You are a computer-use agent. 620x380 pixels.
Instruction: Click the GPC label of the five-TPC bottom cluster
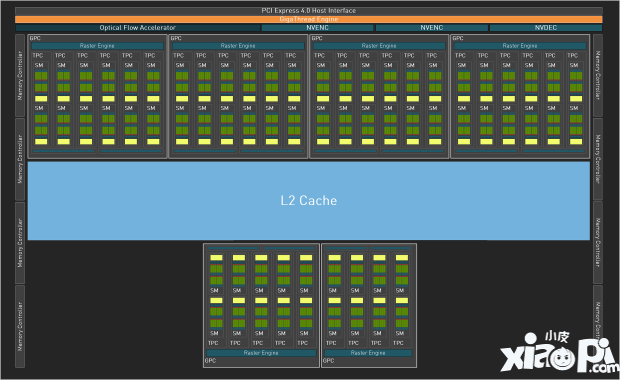[x=210, y=361]
